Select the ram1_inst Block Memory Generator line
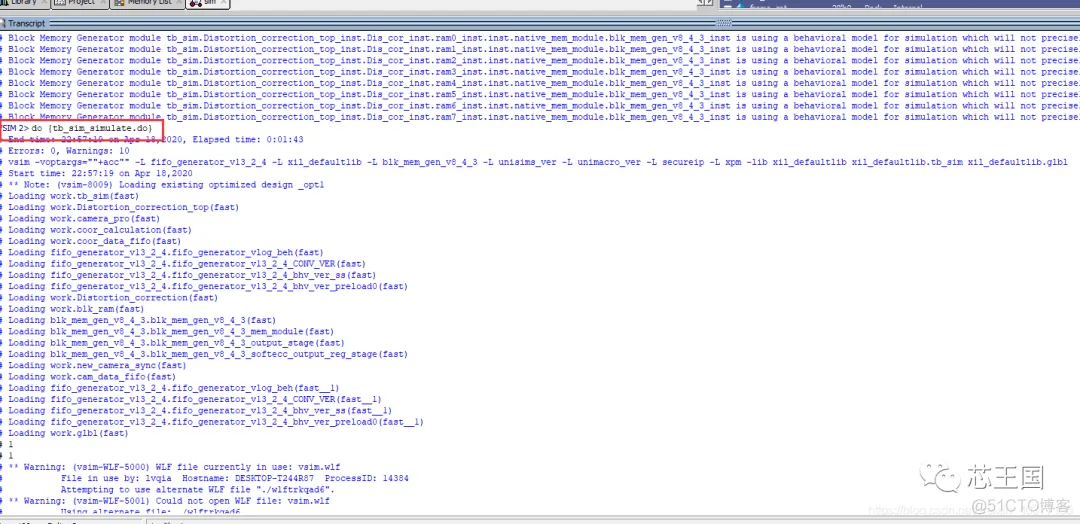 pos(540,50)
